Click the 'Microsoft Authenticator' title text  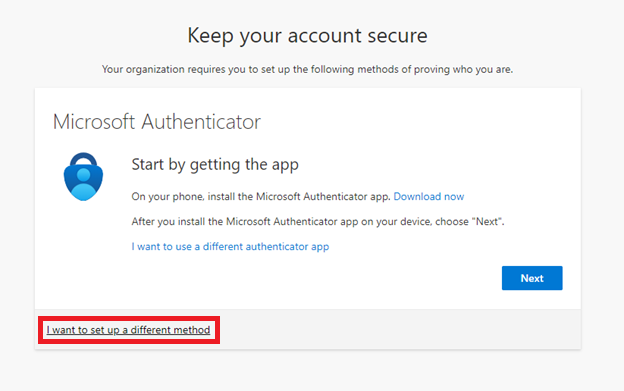(x=156, y=122)
